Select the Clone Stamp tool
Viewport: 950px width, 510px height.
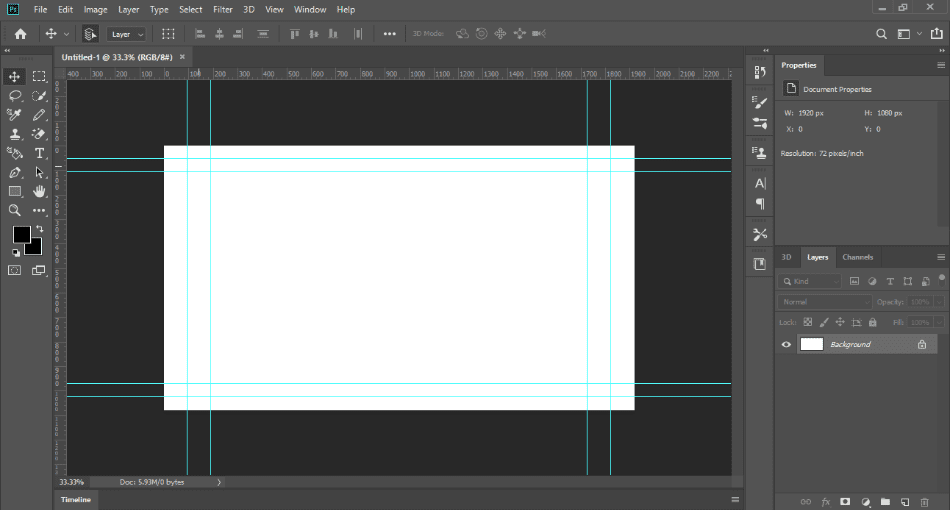(x=15, y=134)
